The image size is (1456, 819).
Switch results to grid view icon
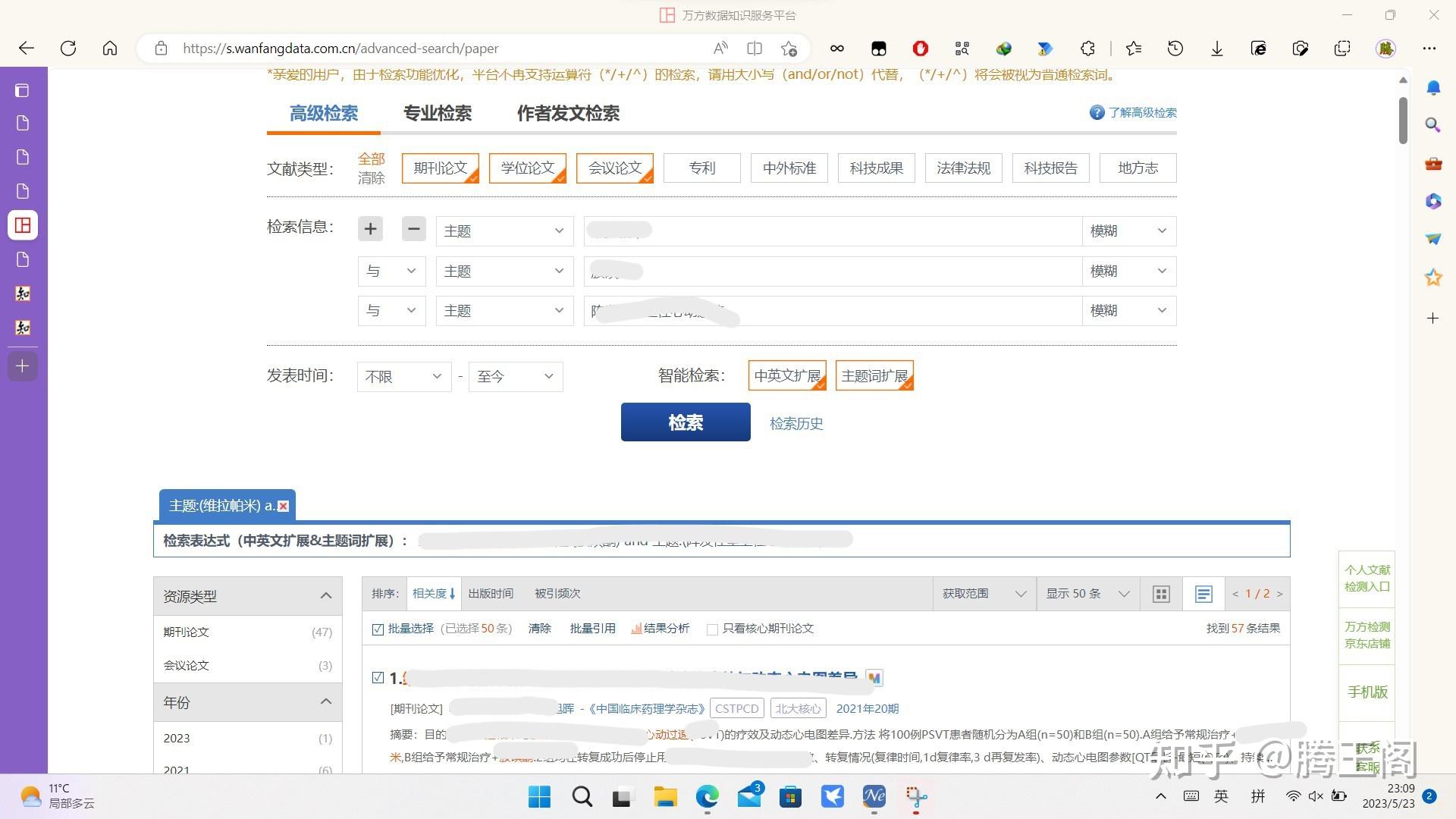[x=1161, y=594]
